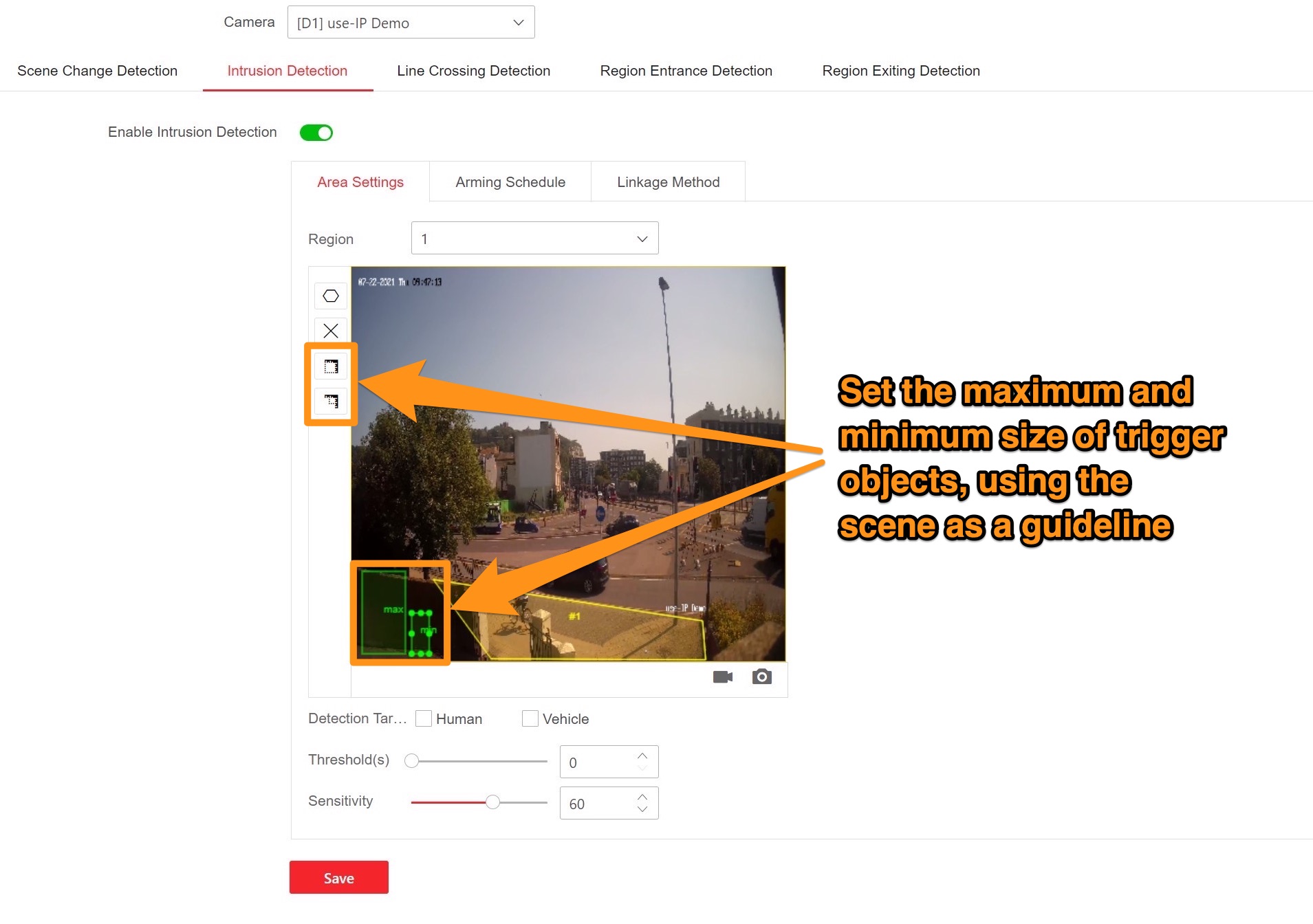Increase the Threshold value with up arrow
1313x924 pixels.
coord(642,756)
